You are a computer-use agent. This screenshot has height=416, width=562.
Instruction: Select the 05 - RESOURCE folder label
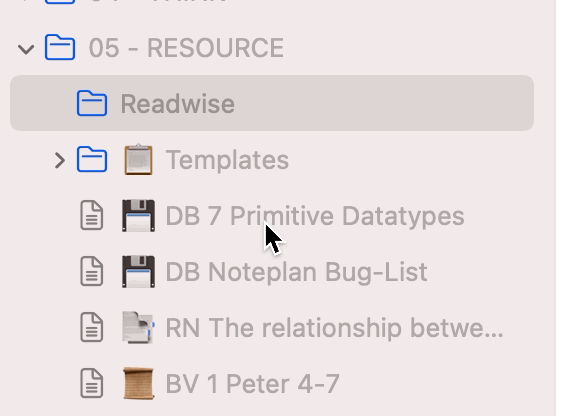tap(186, 48)
